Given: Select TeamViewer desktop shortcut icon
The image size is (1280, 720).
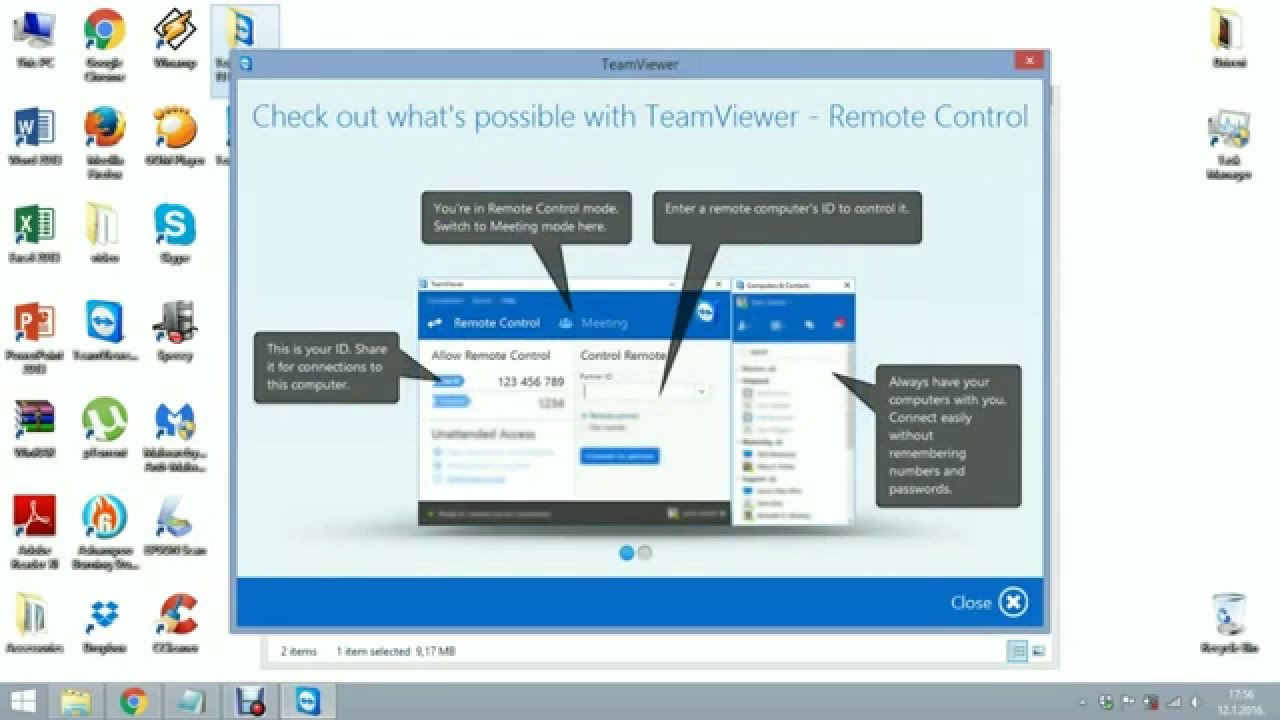Looking at the screenshot, I should coord(104,333).
